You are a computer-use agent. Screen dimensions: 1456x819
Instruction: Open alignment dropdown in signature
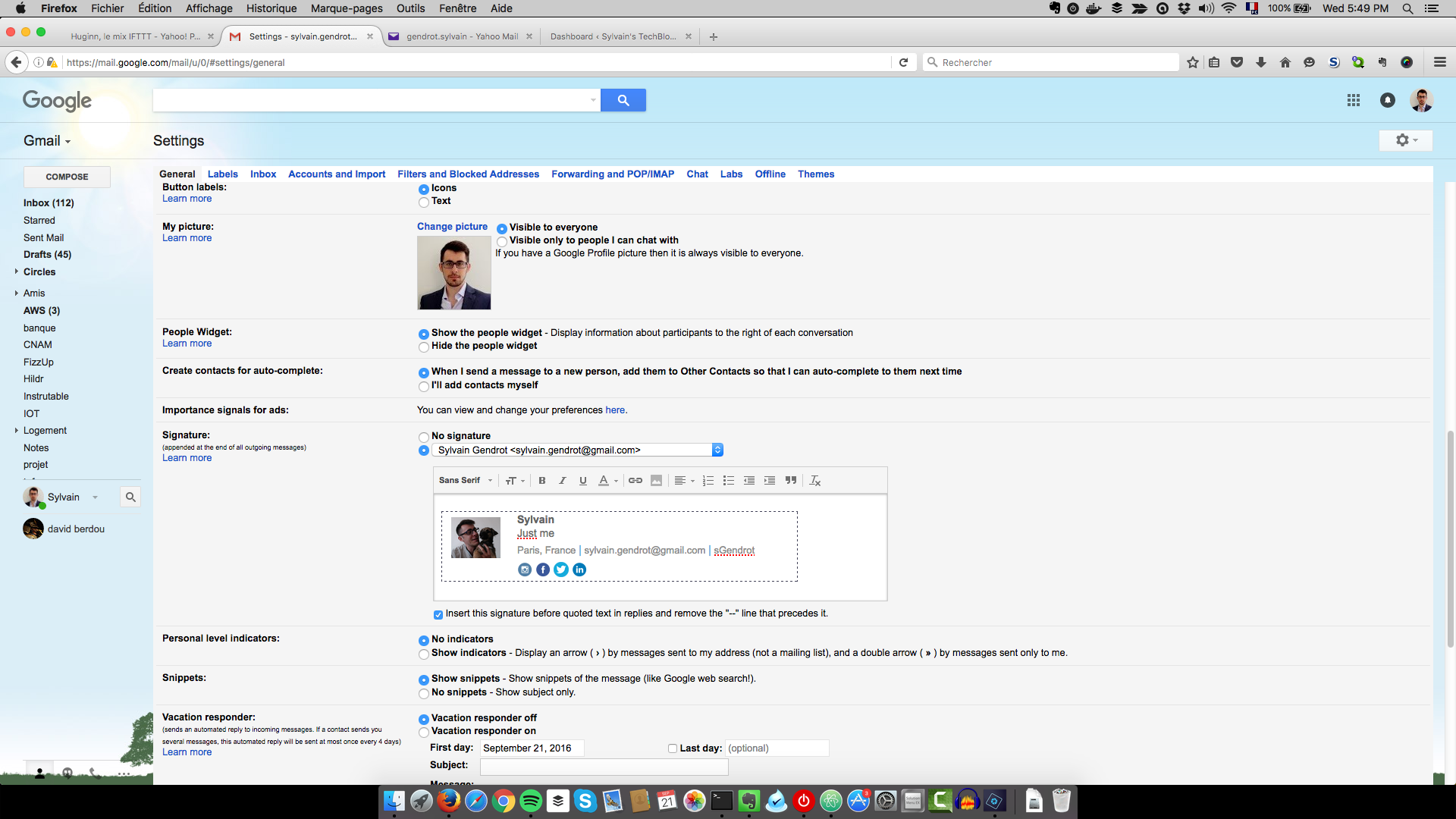pos(685,481)
